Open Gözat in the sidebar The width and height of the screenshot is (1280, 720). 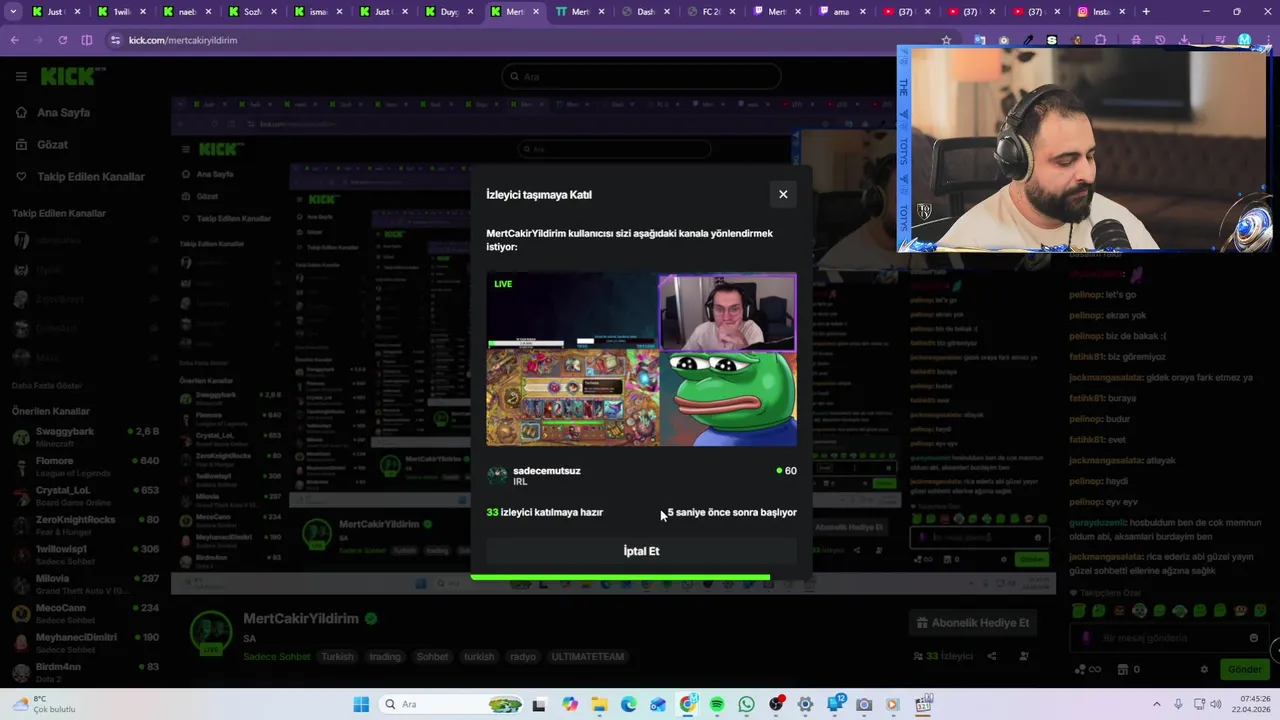[x=52, y=145]
